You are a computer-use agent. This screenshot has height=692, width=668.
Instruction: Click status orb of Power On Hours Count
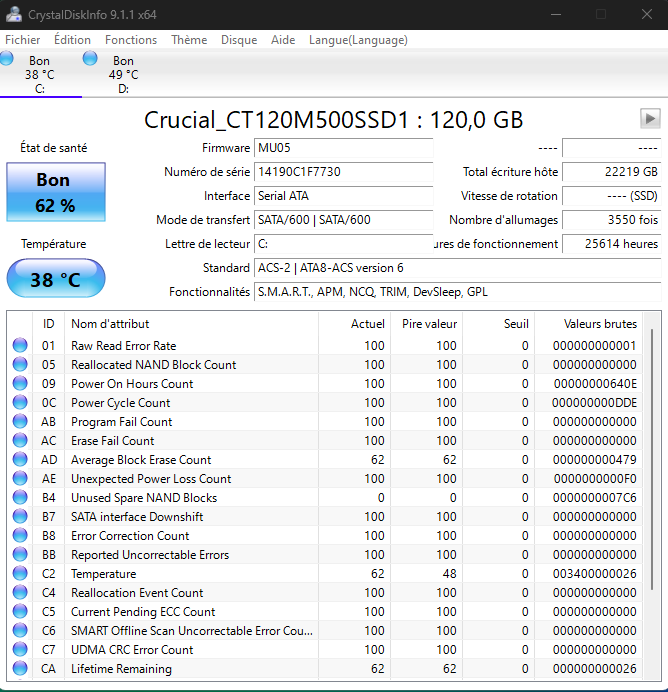pyautogui.click(x=20, y=383)
